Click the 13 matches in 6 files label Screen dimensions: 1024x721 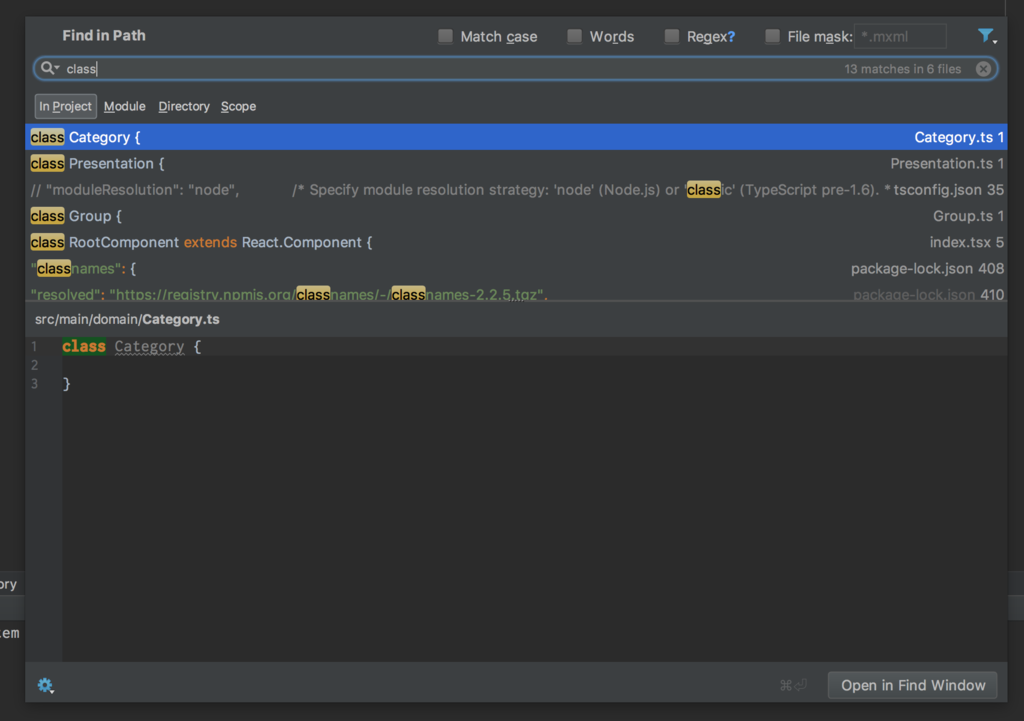tap(903, 69)
